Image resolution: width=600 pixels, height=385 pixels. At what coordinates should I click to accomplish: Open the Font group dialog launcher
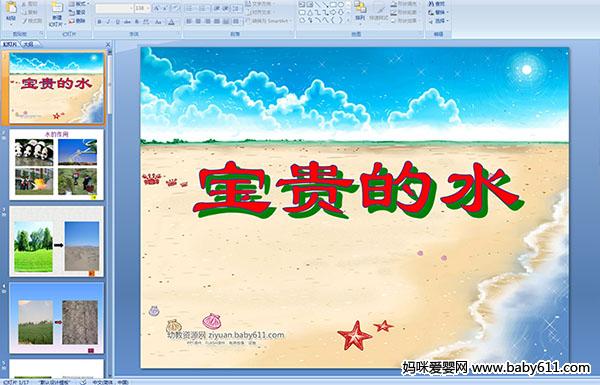[x=179, y=34]
